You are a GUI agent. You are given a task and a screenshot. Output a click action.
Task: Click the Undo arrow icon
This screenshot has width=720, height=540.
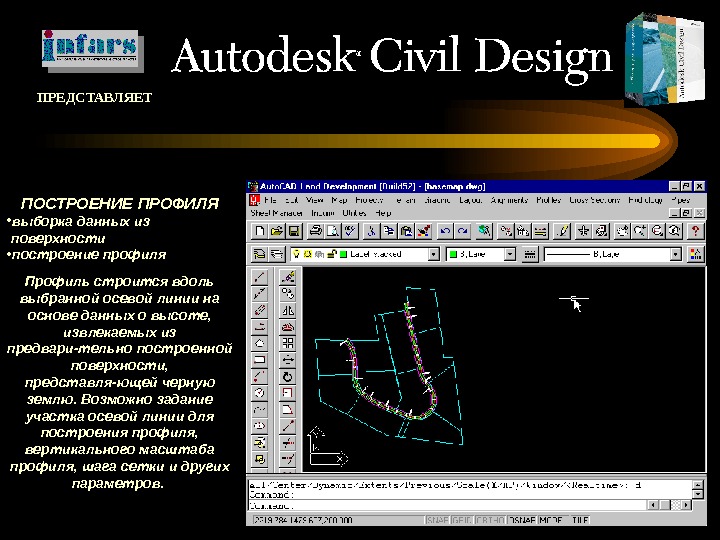pos(444,231)
